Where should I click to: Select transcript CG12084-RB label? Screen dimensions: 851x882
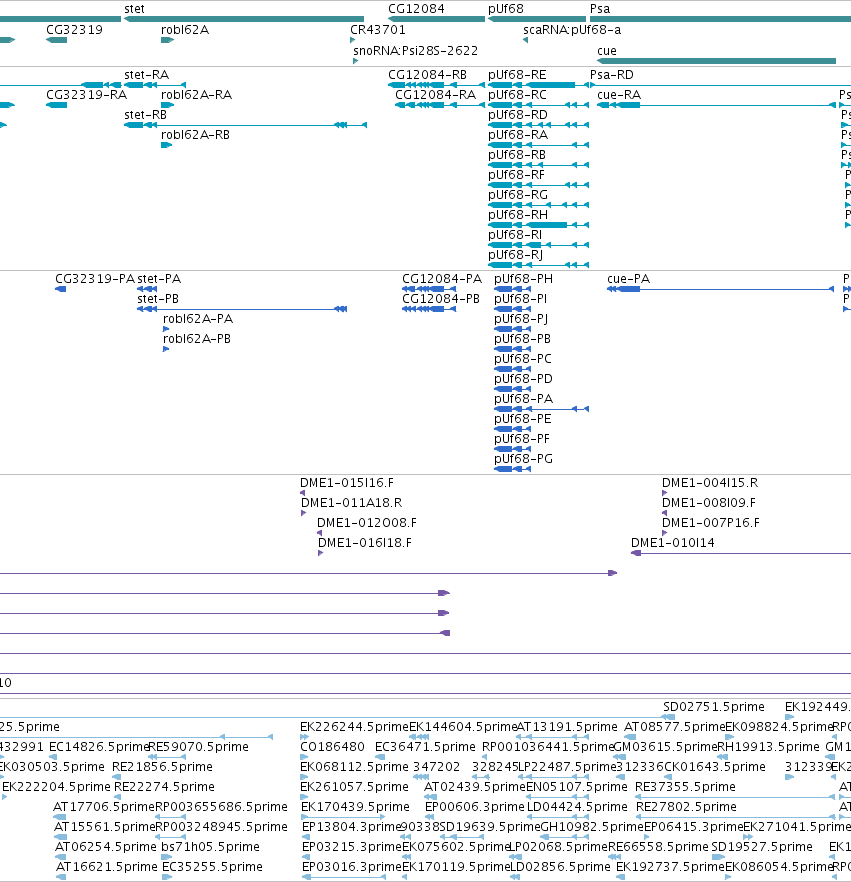pos(427,74)
